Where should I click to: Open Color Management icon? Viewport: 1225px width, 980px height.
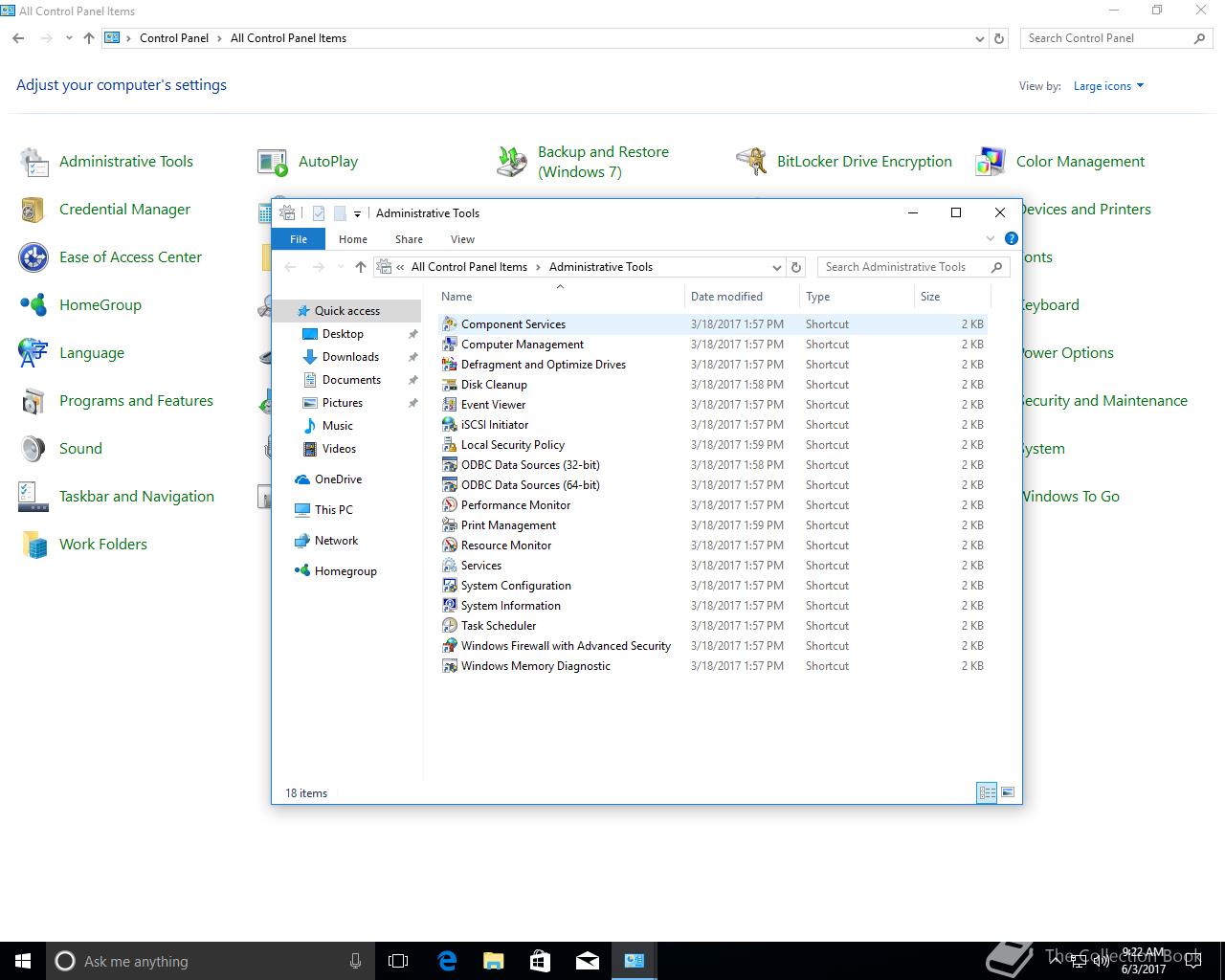[x=991, y=162]
